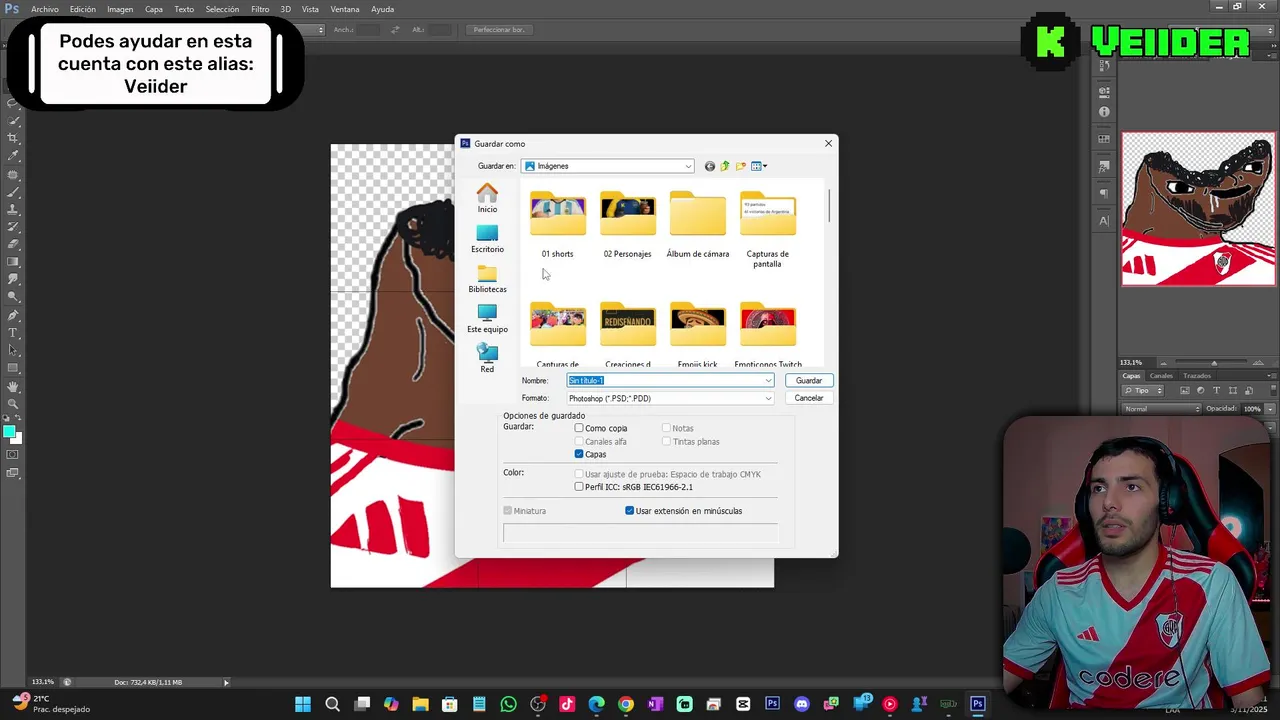Filter layers by type layers T icon
Image resolution: width=1280 pixels, height=720 pixels.
tap(1216, 390)
